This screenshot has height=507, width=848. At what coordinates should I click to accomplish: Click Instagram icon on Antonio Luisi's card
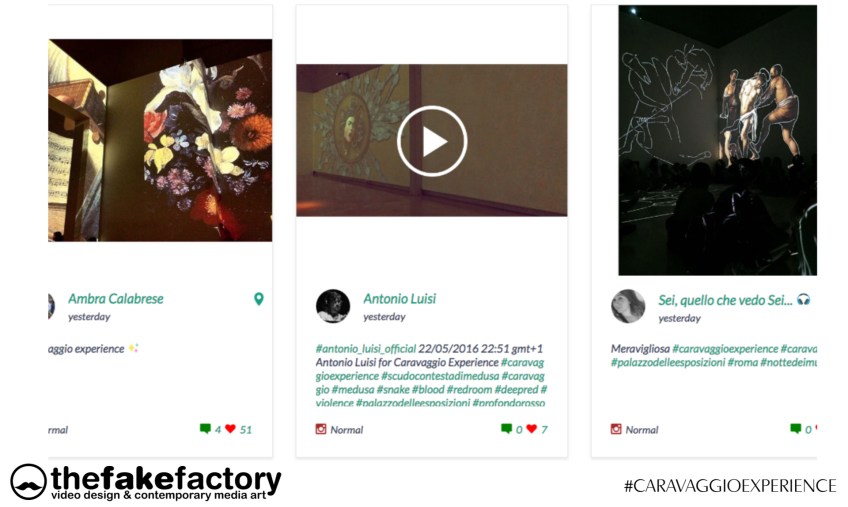[321, 429]
